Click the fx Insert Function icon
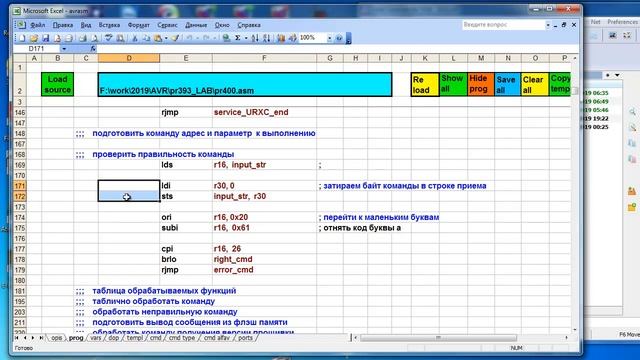Image resolution: width=640 pixels, height=360 pixels. click(93, 49)
